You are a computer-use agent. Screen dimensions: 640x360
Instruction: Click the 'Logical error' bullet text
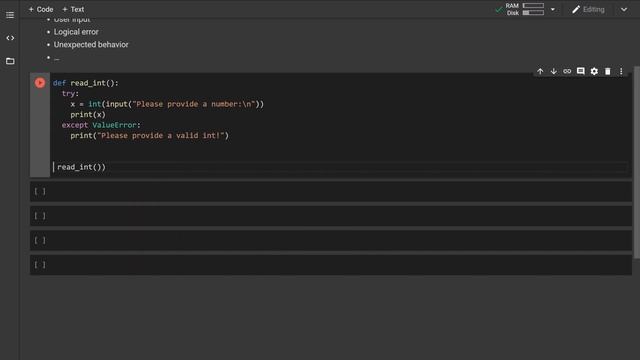pyautogui.click(x=76, y=32)
